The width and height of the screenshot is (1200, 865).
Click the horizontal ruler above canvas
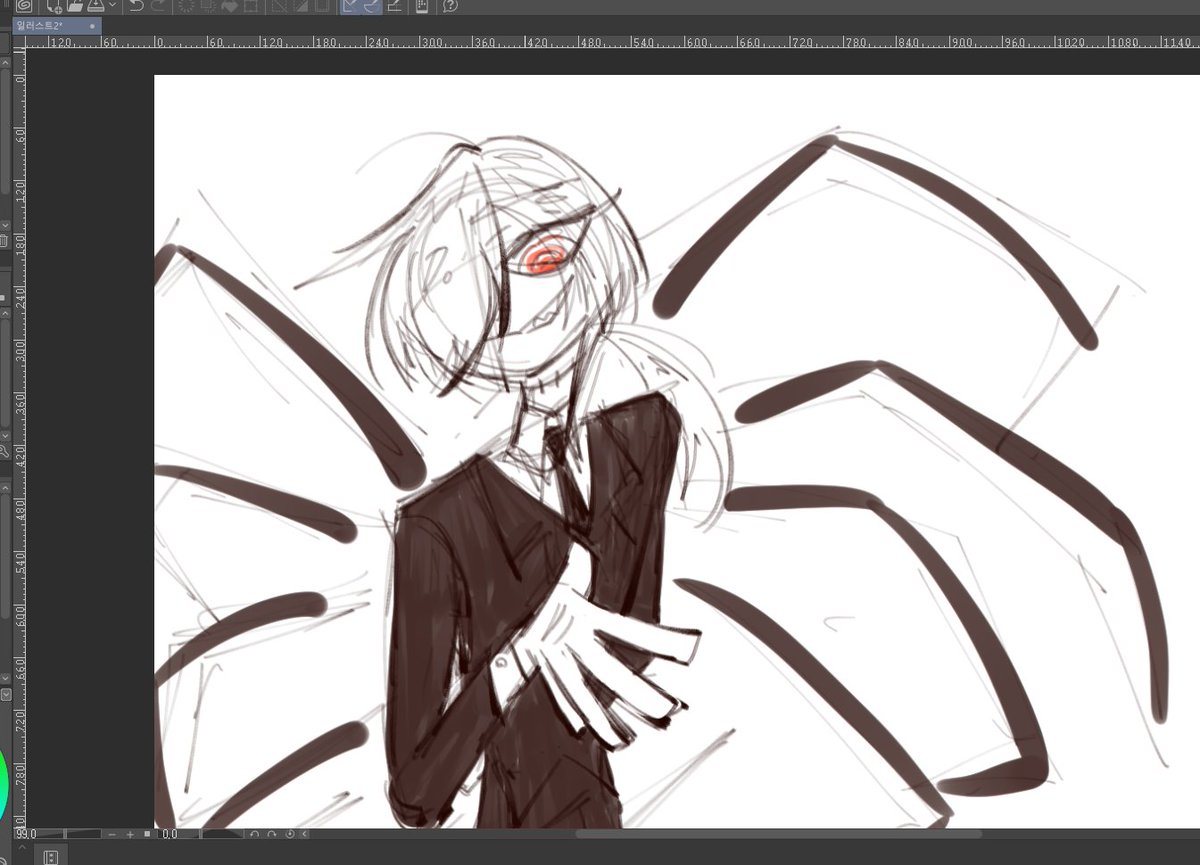point(612,43)
